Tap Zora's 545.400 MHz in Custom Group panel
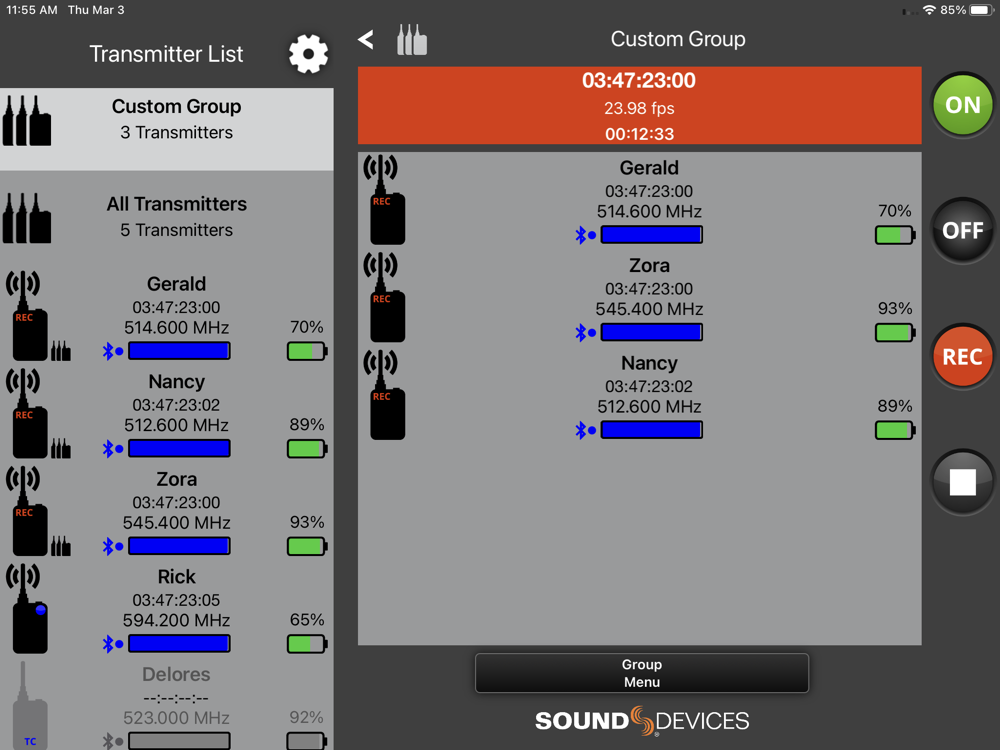 tap(649, 309)
